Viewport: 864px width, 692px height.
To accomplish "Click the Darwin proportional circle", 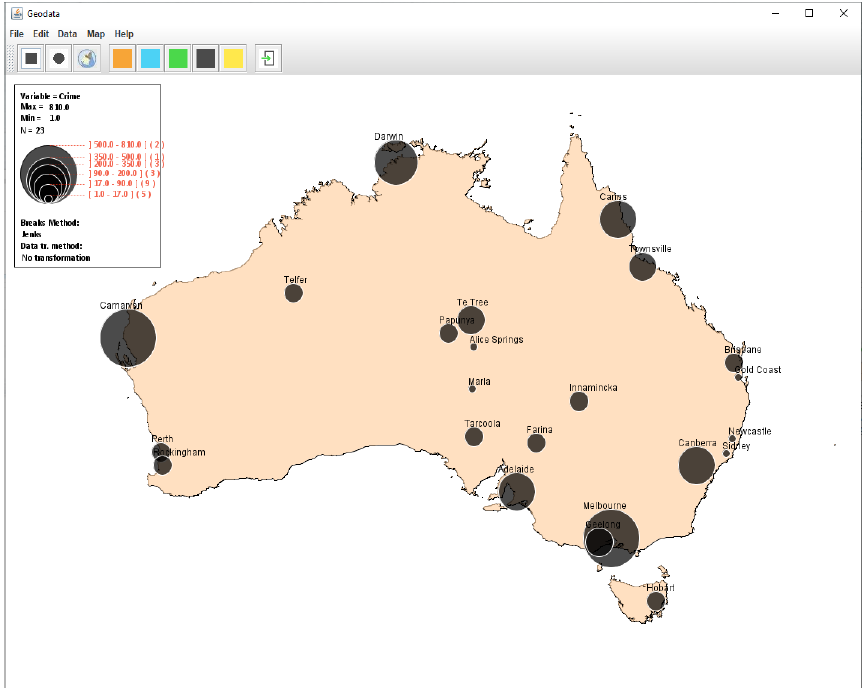I will pos(396,163).
